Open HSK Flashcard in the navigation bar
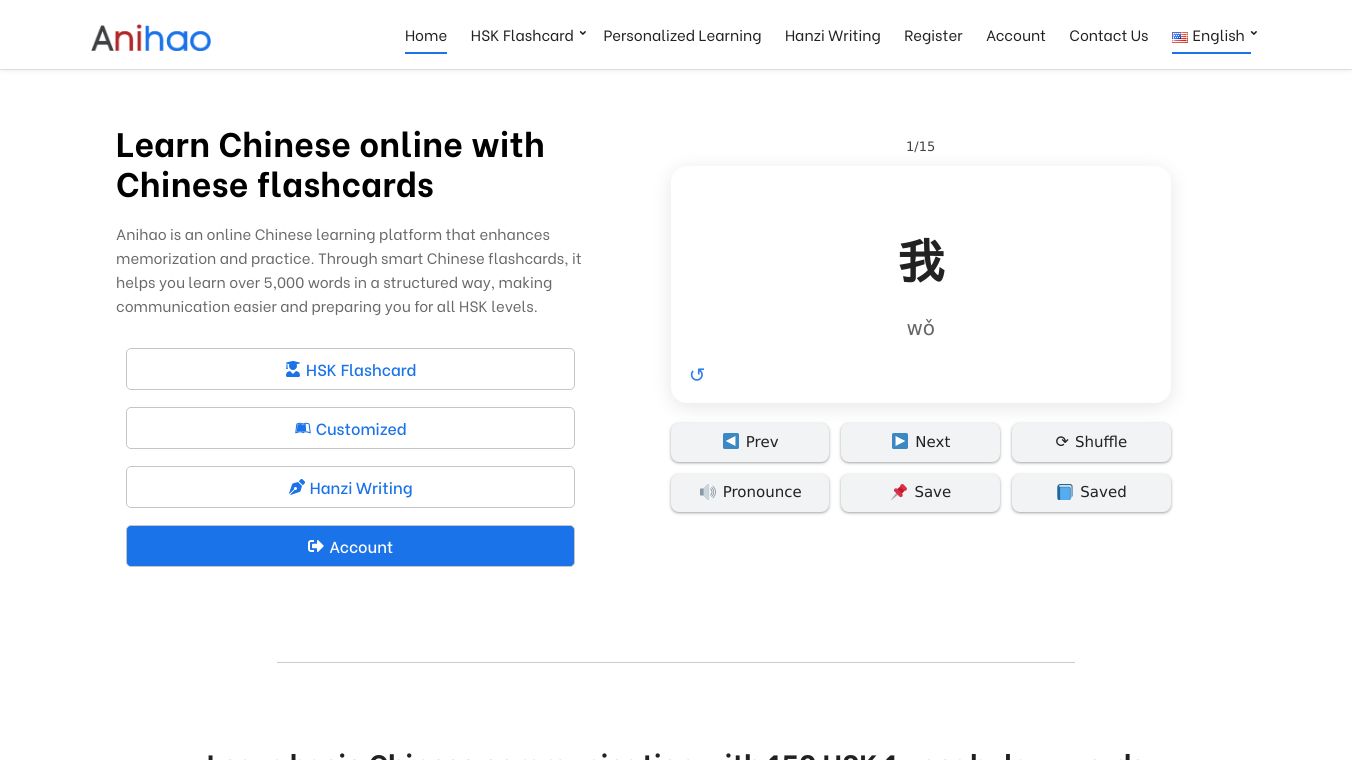This screenshot has height=760, width=1352. 522,36
